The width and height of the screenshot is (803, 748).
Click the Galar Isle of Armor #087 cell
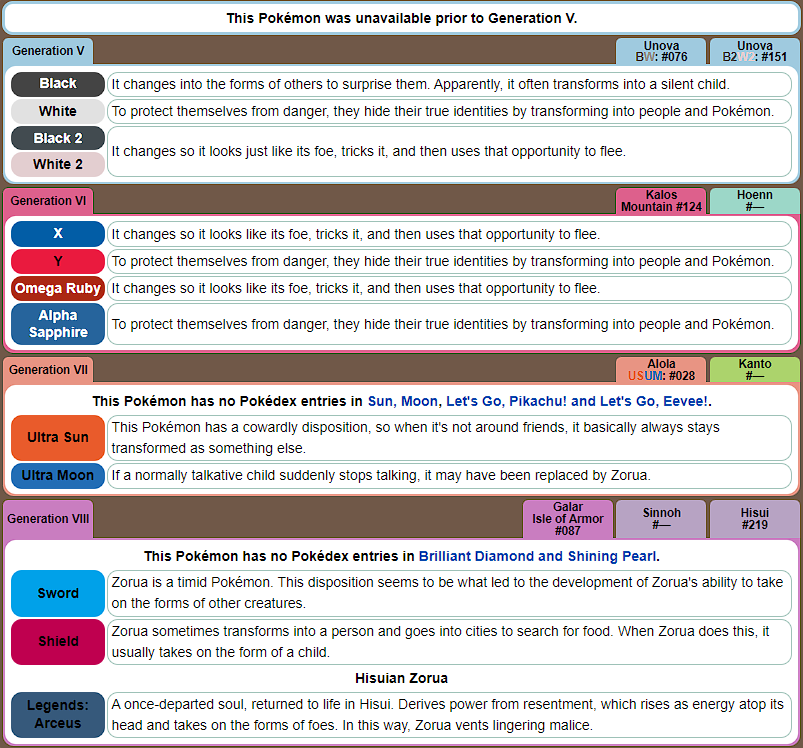pos(568,519)
